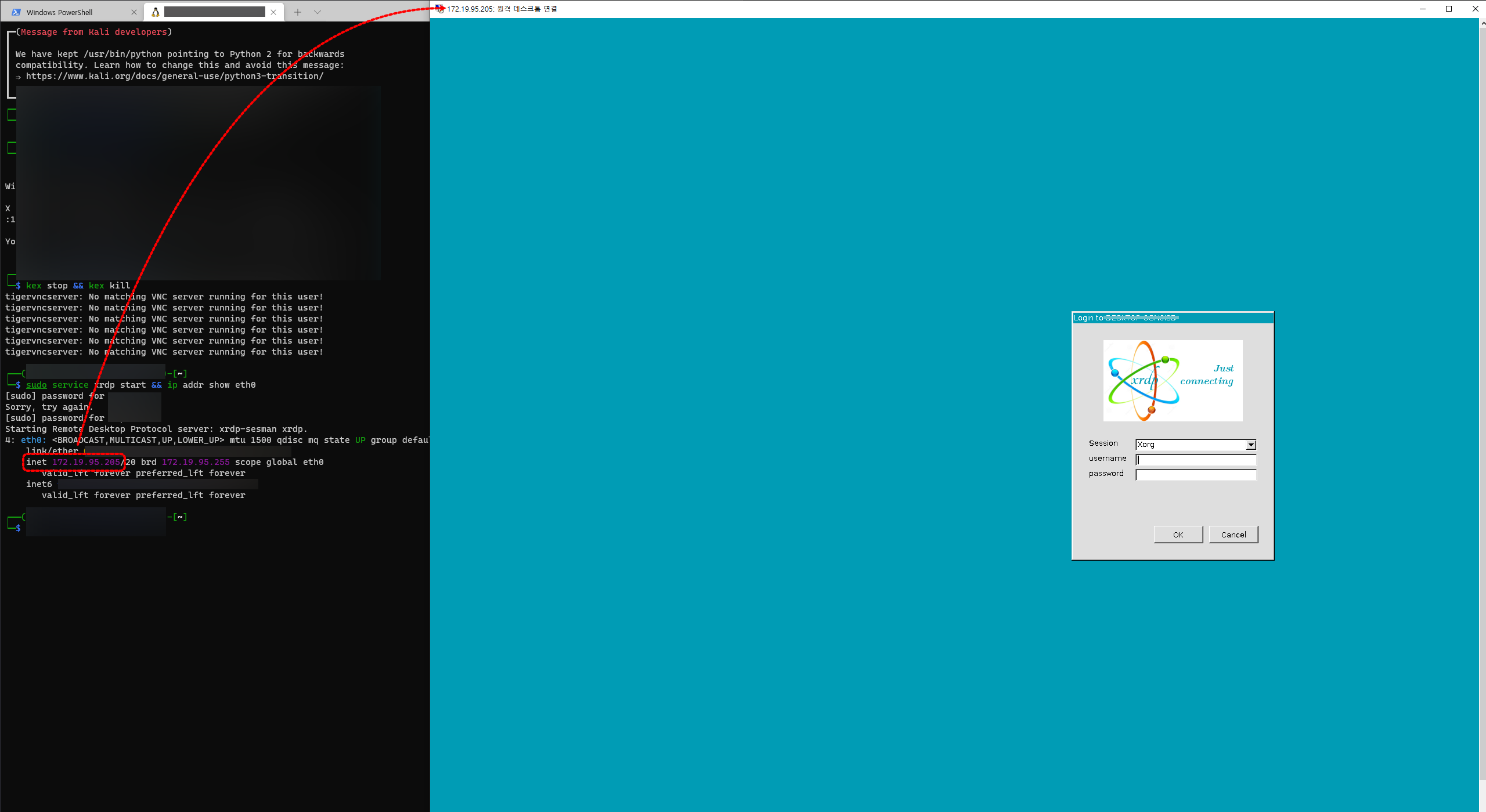Maximize the Remote Desktop connection window
The height and width of the screenshot is (812, 1486).
coord(1449,9)
